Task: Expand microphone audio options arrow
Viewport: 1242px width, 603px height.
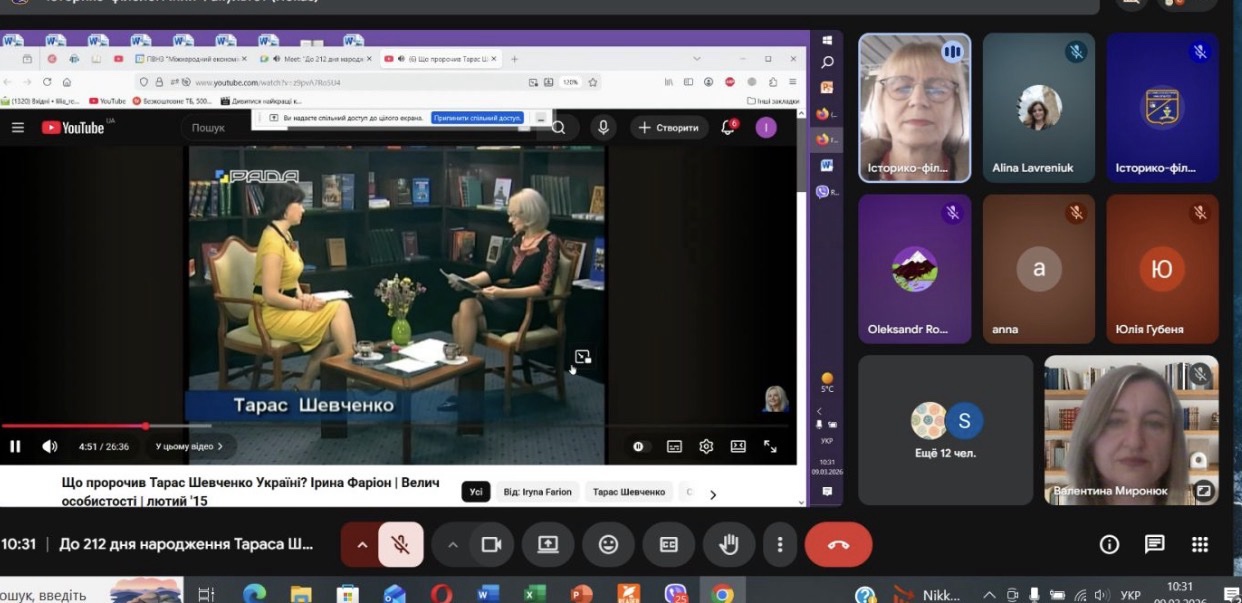Action: (362, 545)
